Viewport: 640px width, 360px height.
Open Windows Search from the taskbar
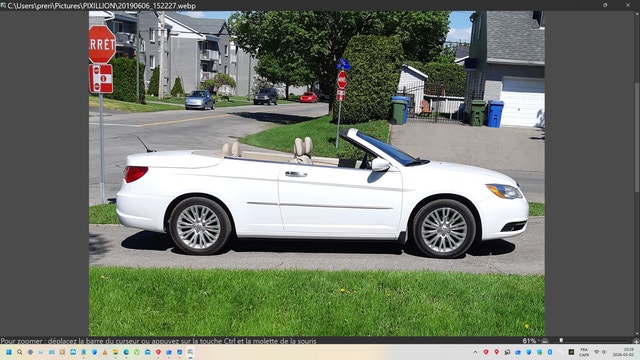click(20, 352)
